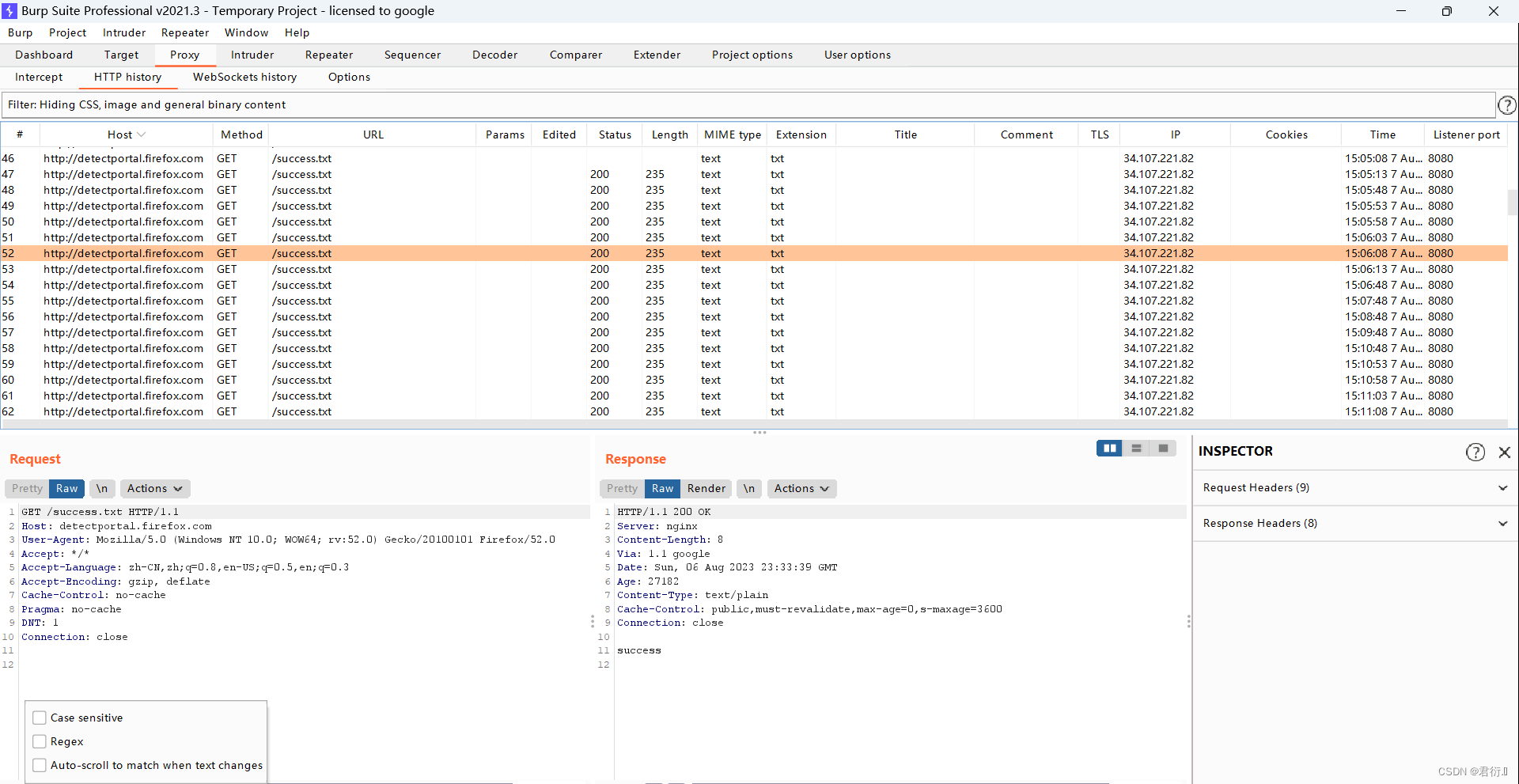
Task: Open Project options tab
Action: tap(752, 55)
